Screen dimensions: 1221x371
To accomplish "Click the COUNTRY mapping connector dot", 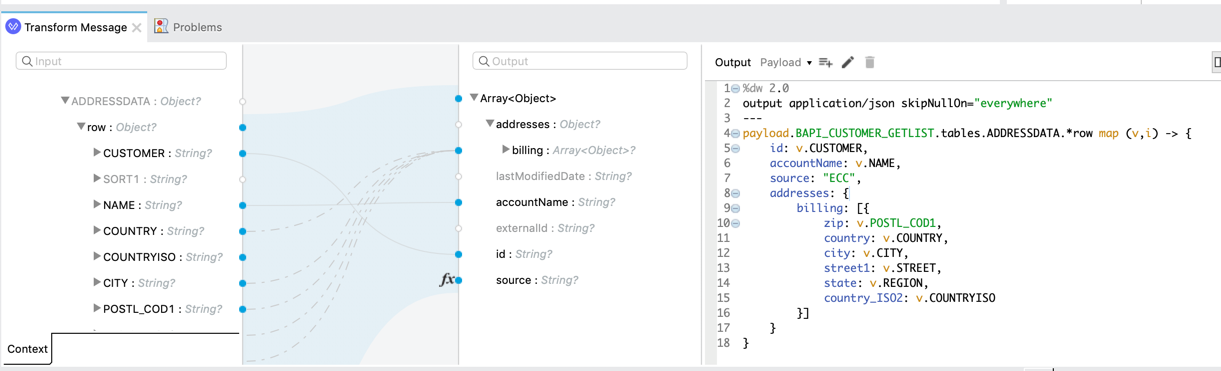I will point(243,231).
